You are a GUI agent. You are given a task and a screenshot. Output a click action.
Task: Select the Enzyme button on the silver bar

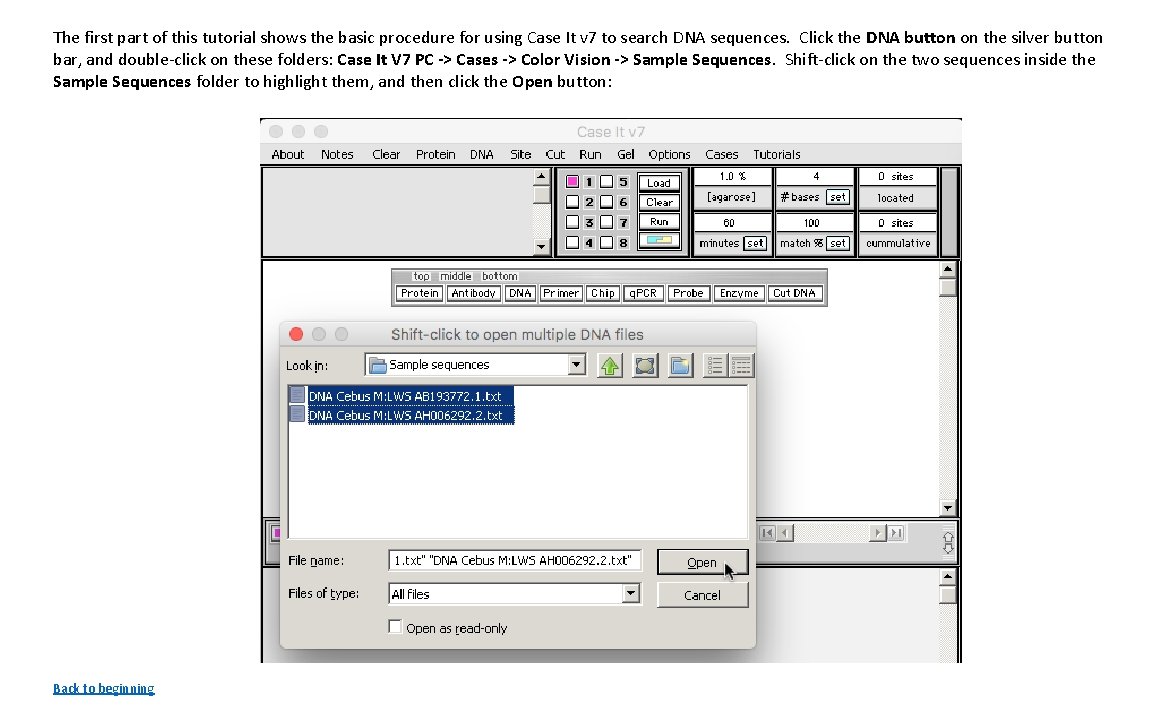(739, 293)
